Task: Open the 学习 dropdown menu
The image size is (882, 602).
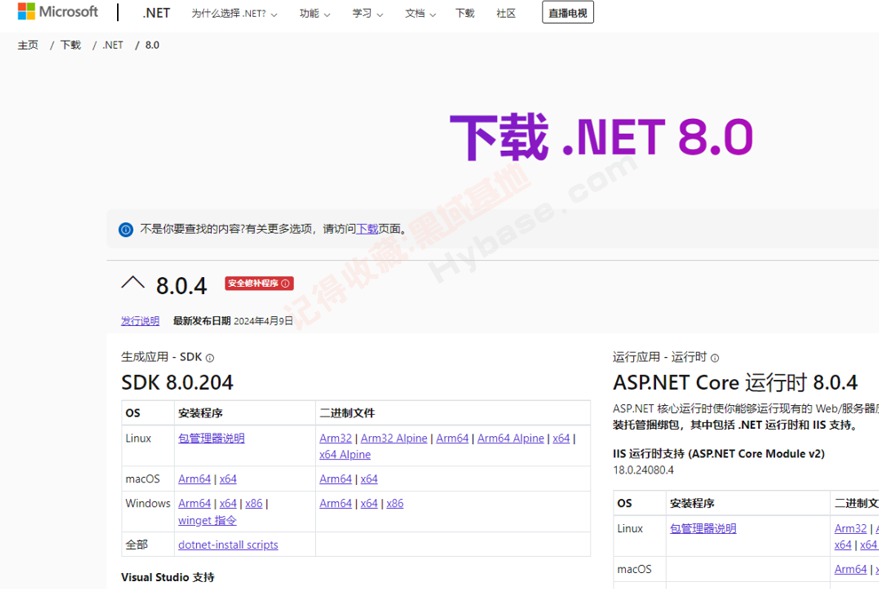Action: pyautogui.click(x=367, y=14)
